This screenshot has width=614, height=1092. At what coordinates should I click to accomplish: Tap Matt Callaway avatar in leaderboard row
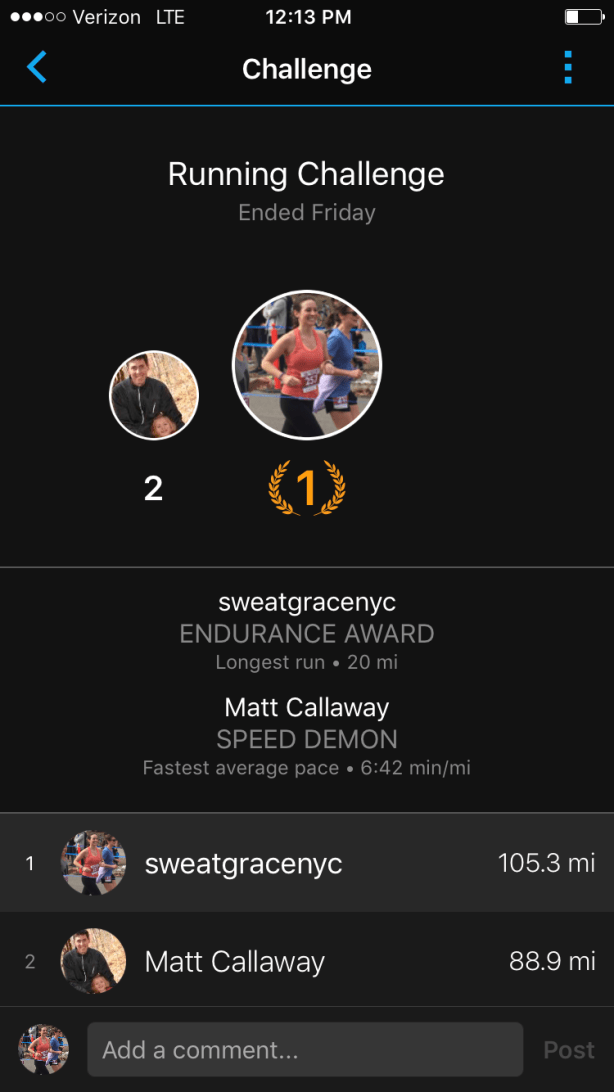[x=93, y=961]
